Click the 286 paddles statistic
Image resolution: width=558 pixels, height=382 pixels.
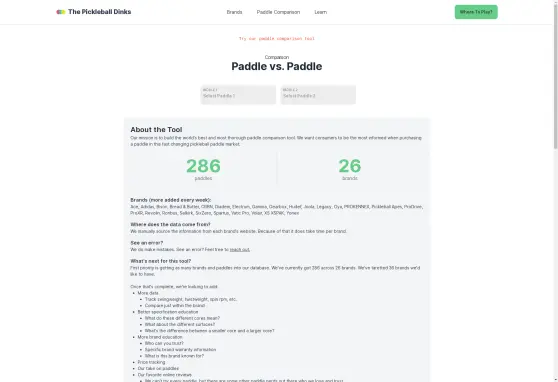click(x=203, y=169)
